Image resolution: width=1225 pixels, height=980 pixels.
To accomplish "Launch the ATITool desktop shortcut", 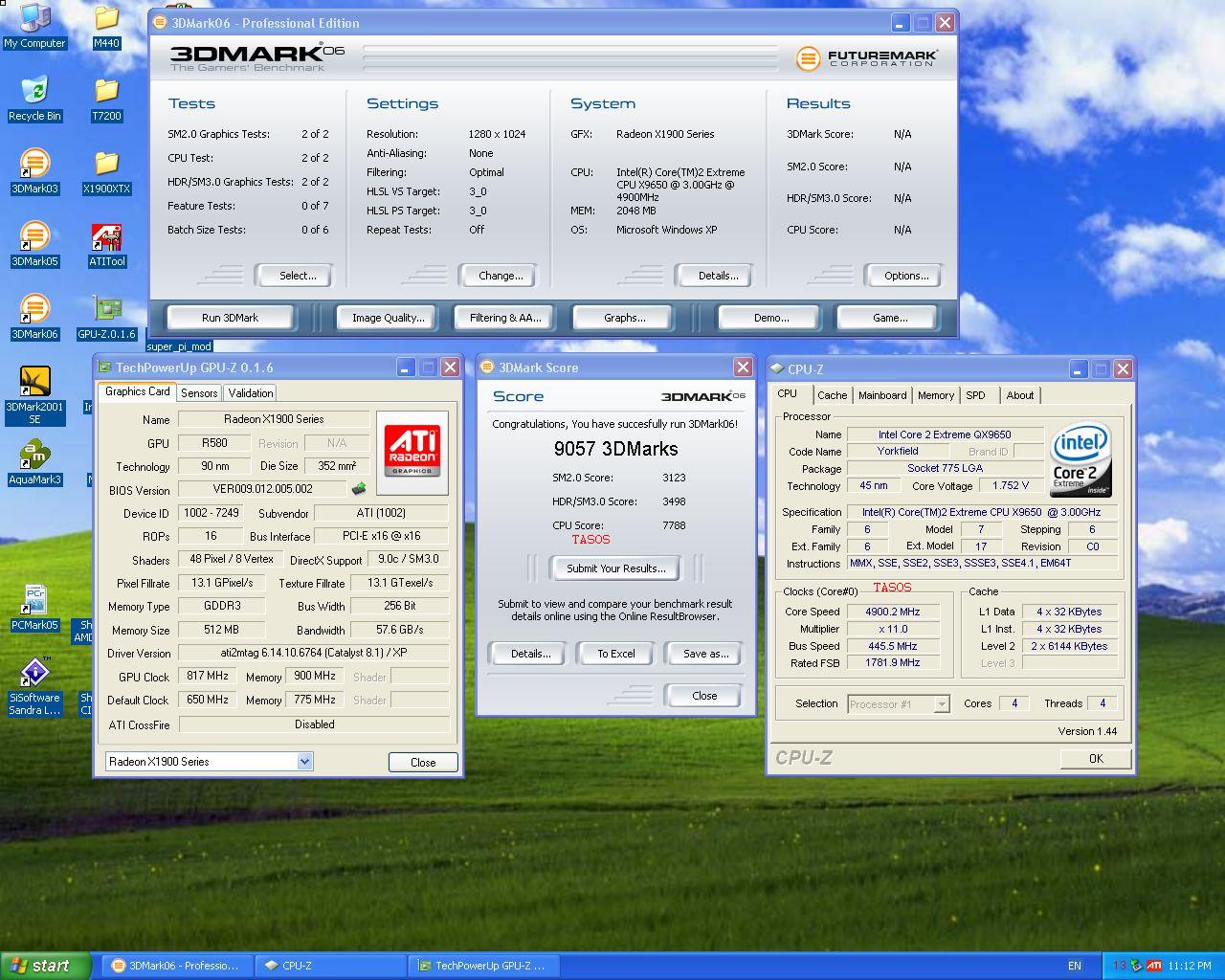I will pyautogui.click(x=106, y=244).
